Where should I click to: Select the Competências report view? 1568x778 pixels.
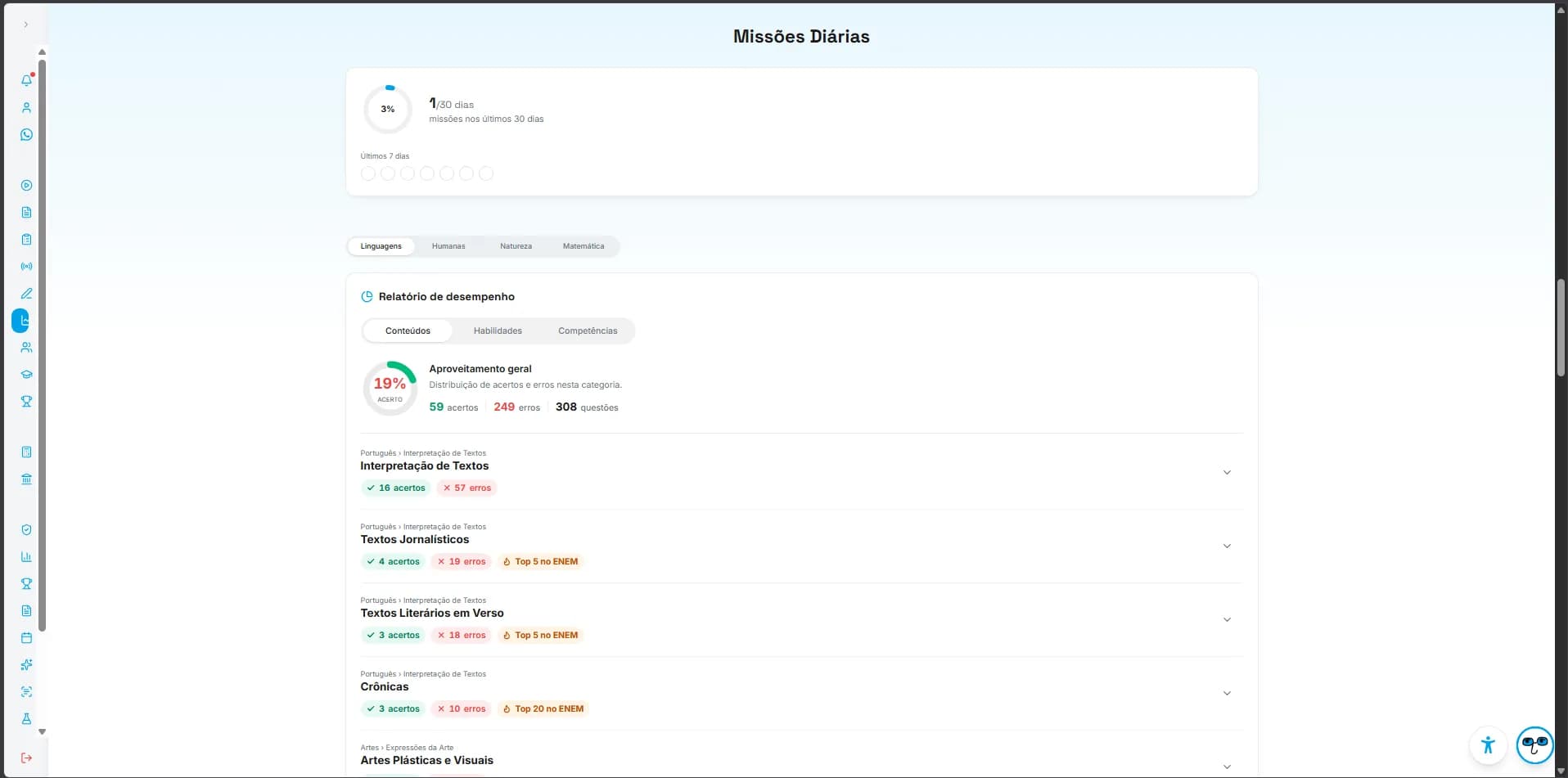point(588,331)
